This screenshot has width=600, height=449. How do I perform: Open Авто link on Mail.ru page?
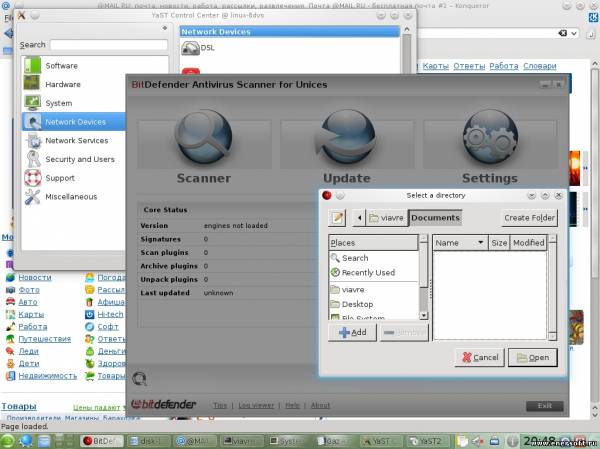pyautogui.click(x=28, y=302)
